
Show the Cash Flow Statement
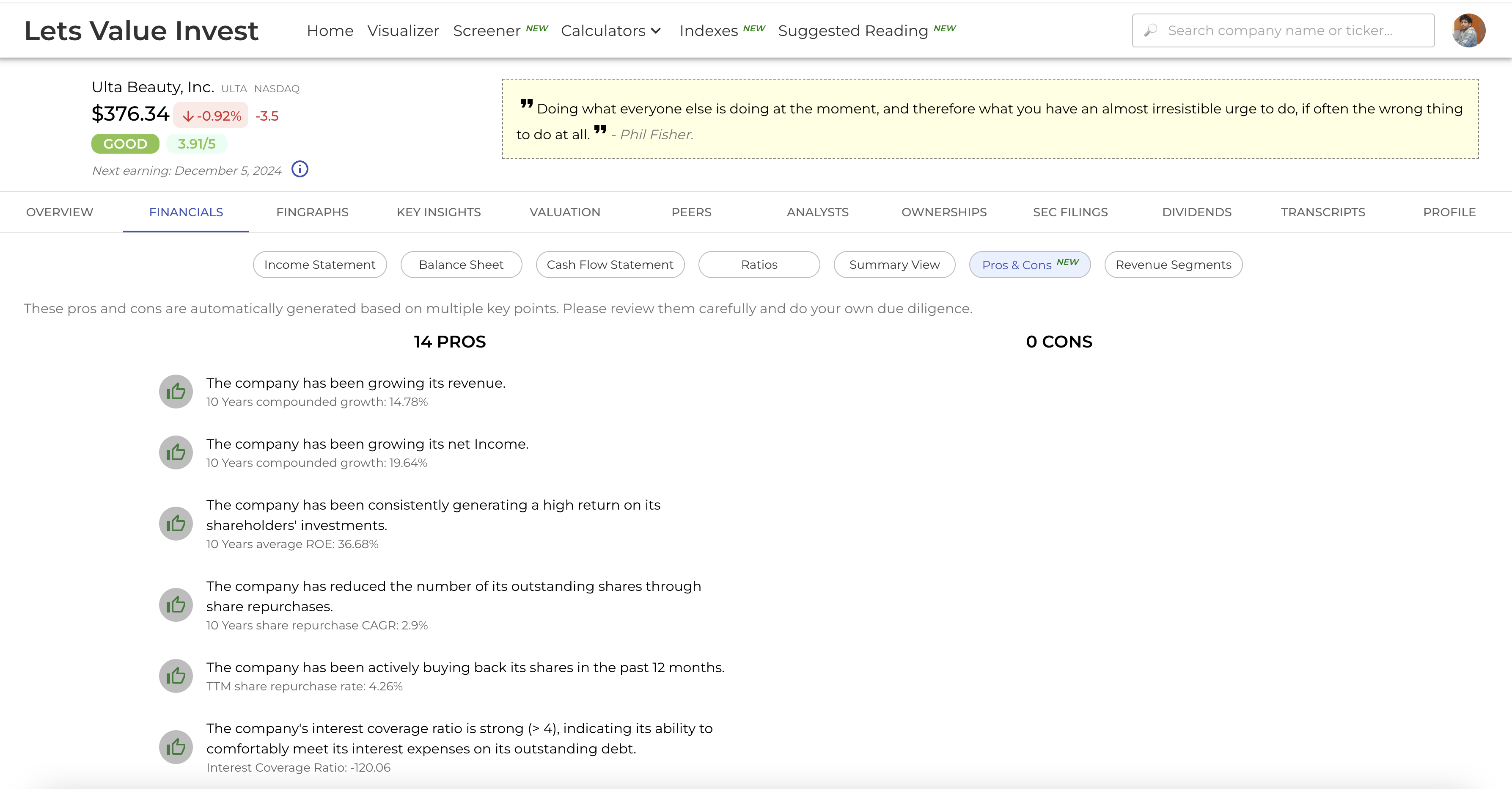tap(610, 265)
